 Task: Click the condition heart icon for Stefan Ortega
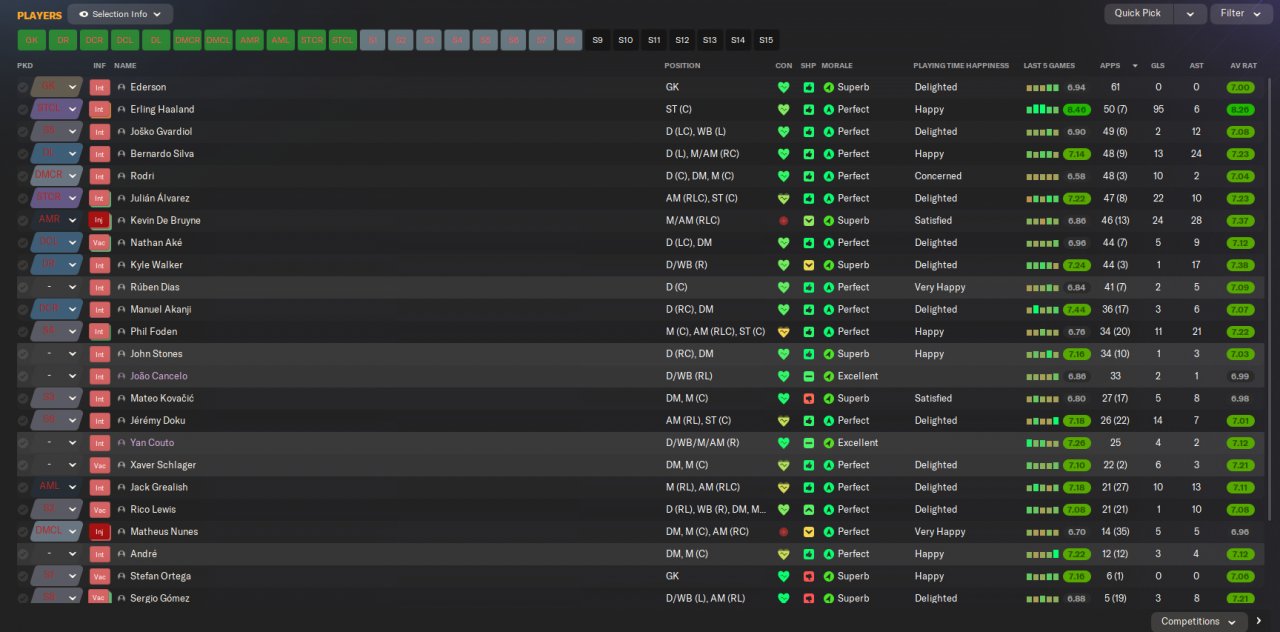[783, 576]
